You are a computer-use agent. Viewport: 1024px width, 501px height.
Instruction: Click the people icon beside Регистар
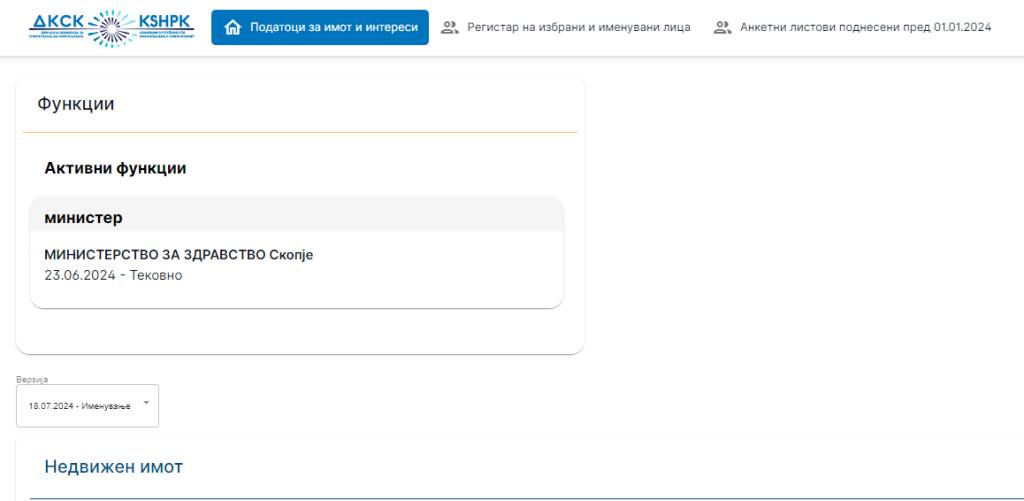pyautogui.click(x=449, y=28)
